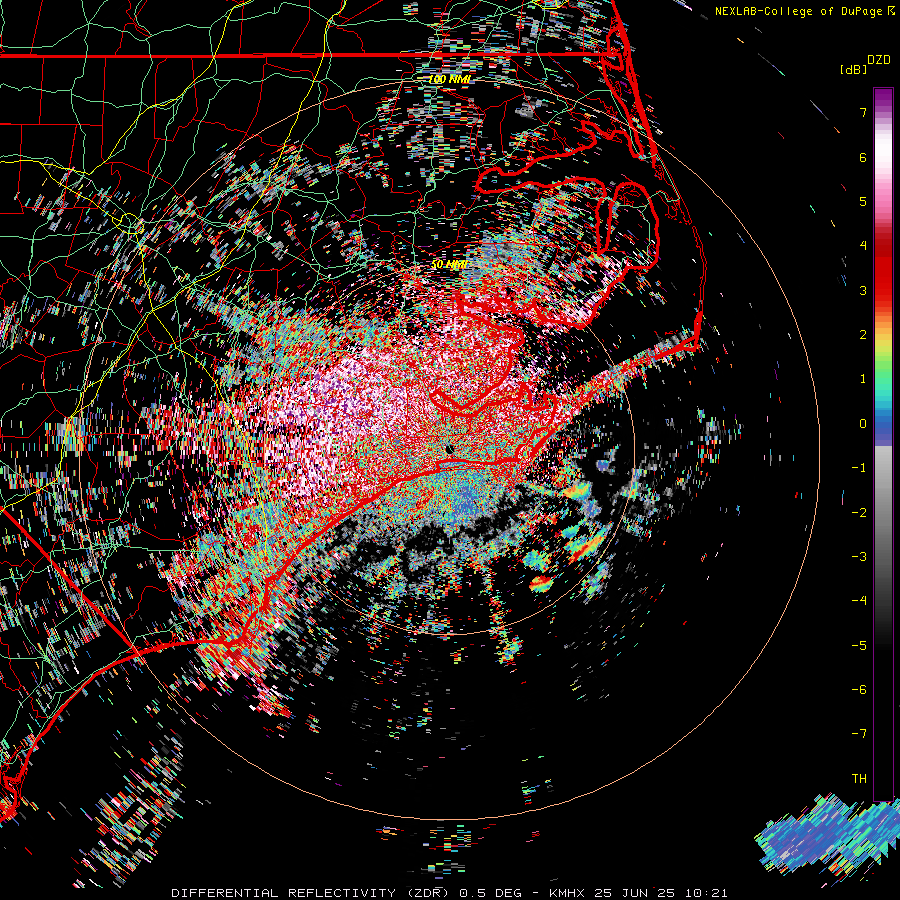The height and width of the screenshot is (900, 900).
Task: Click the 2 value on the scale
Action: tap(863, 335)
